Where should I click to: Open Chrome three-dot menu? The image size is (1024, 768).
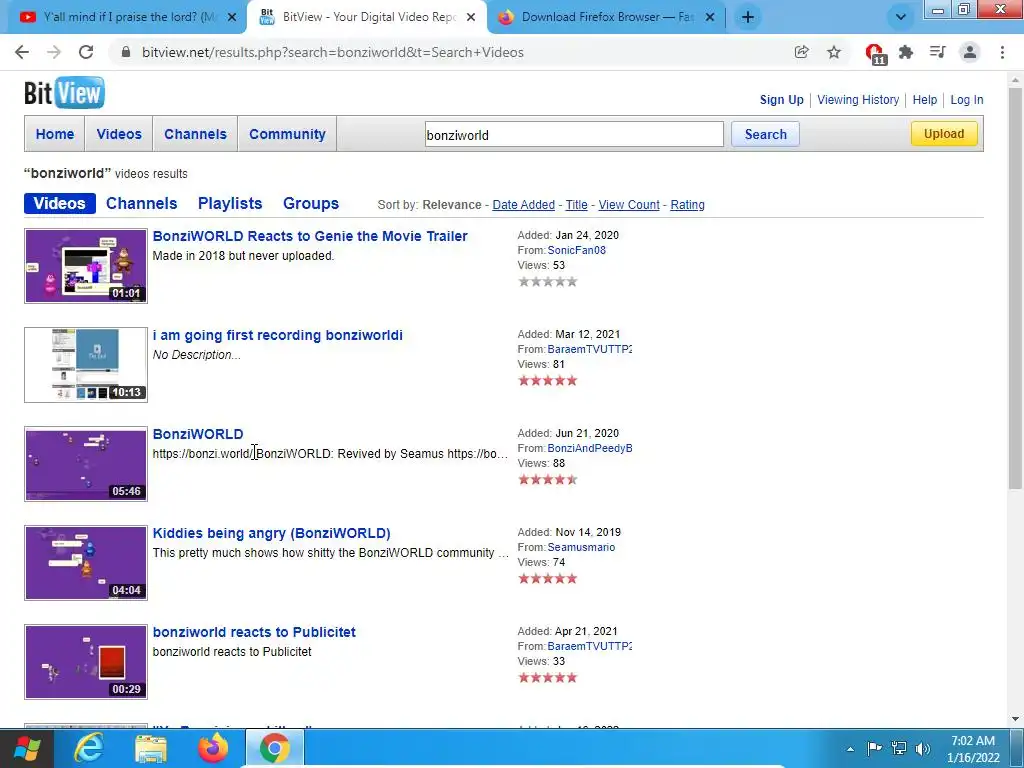1002,52
